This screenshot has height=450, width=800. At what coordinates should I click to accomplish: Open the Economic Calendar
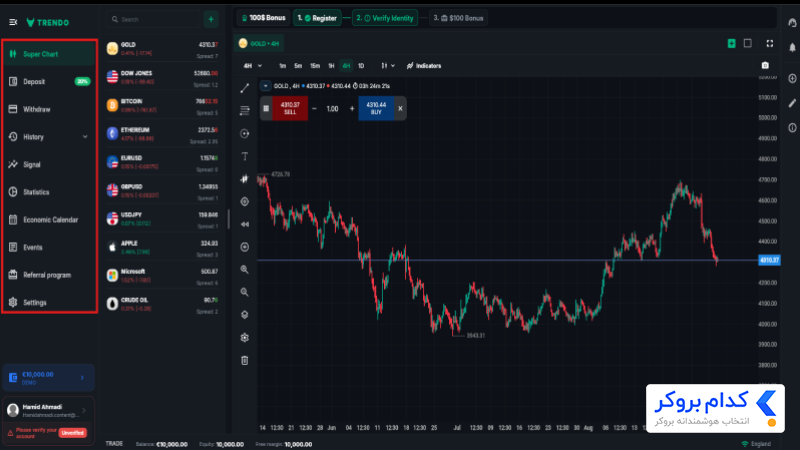(49, 220)
